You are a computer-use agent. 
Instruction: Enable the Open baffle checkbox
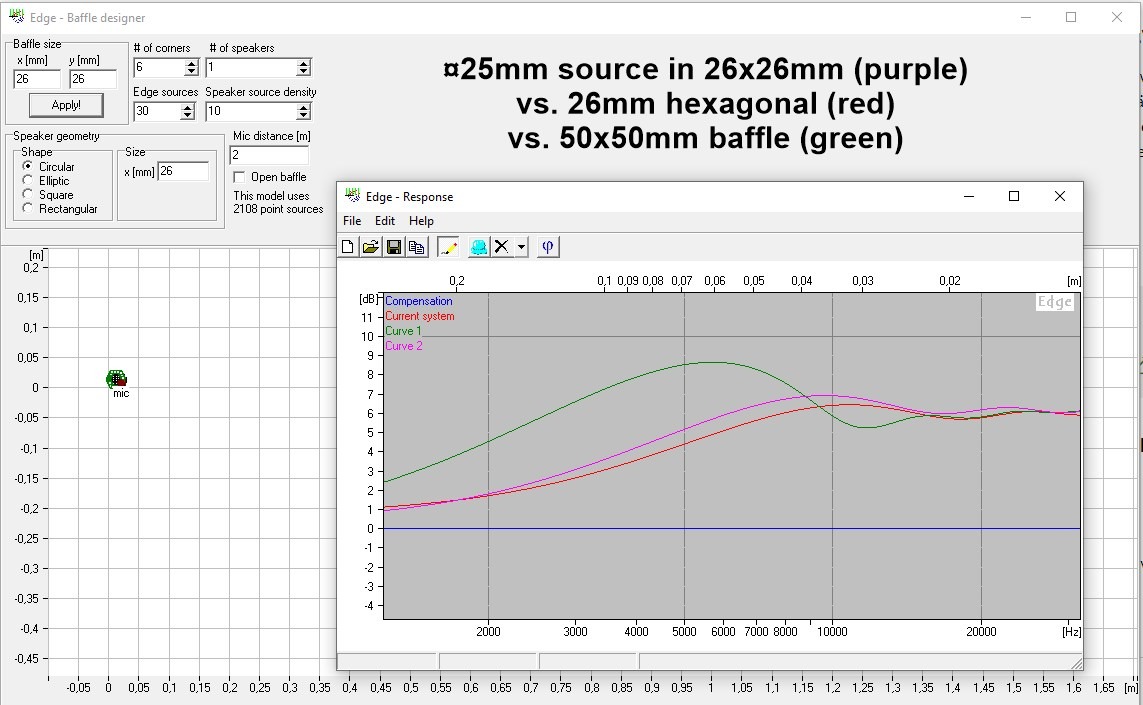point(239,177)
